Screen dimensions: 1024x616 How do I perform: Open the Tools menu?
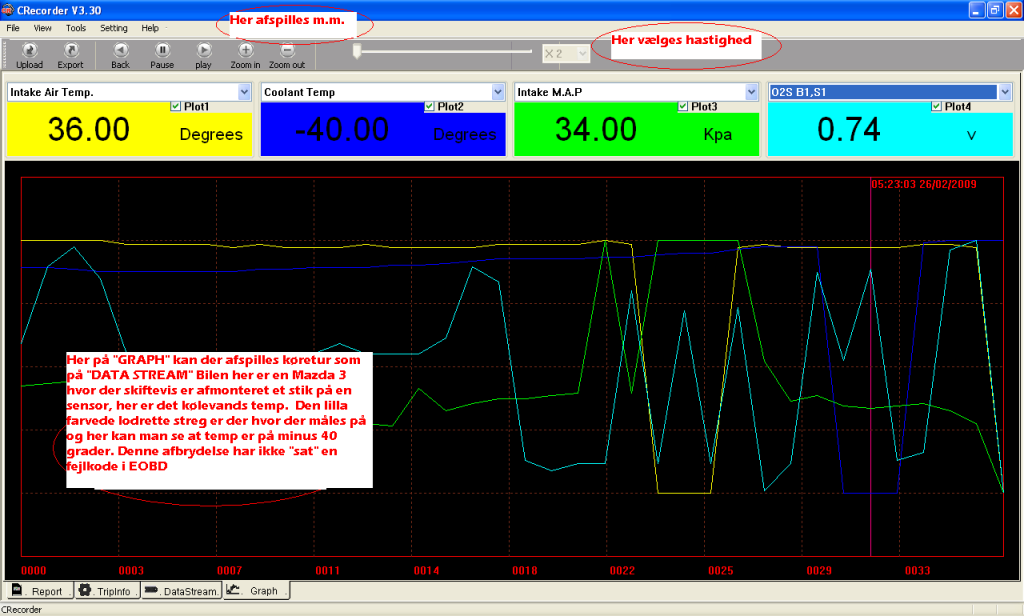point(76,28)
